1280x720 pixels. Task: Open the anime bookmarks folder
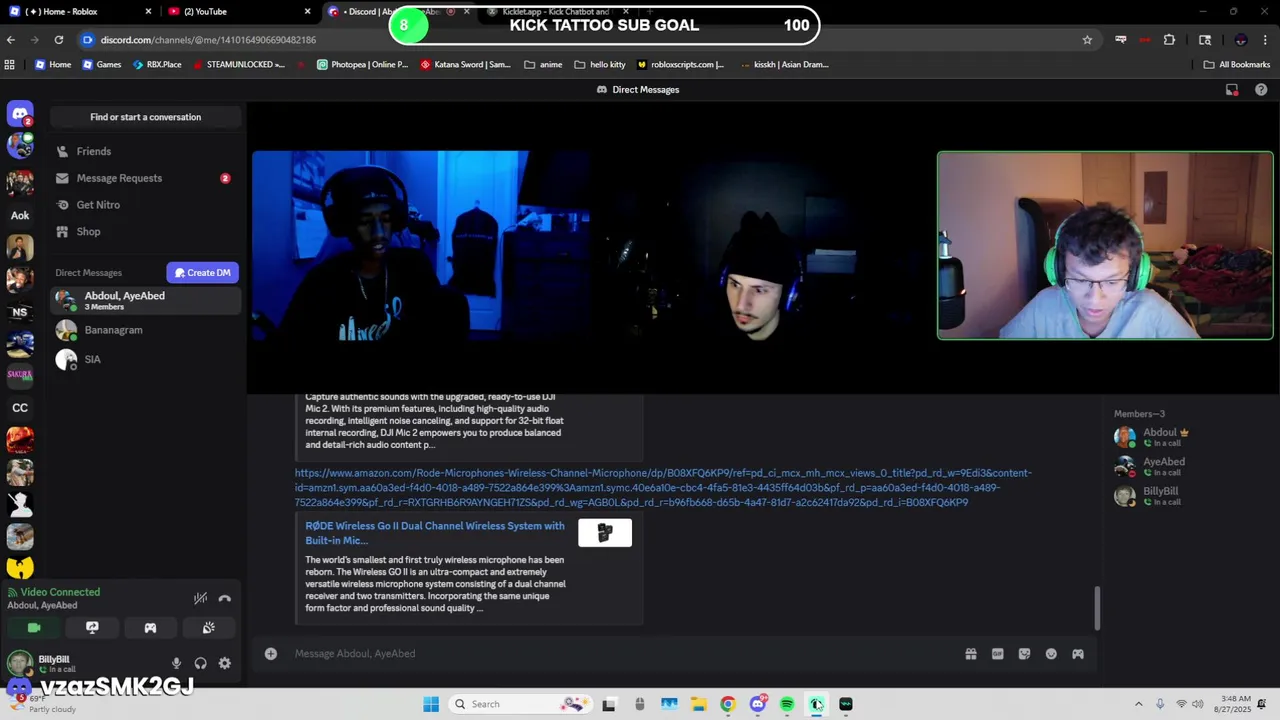coord(543,65)
